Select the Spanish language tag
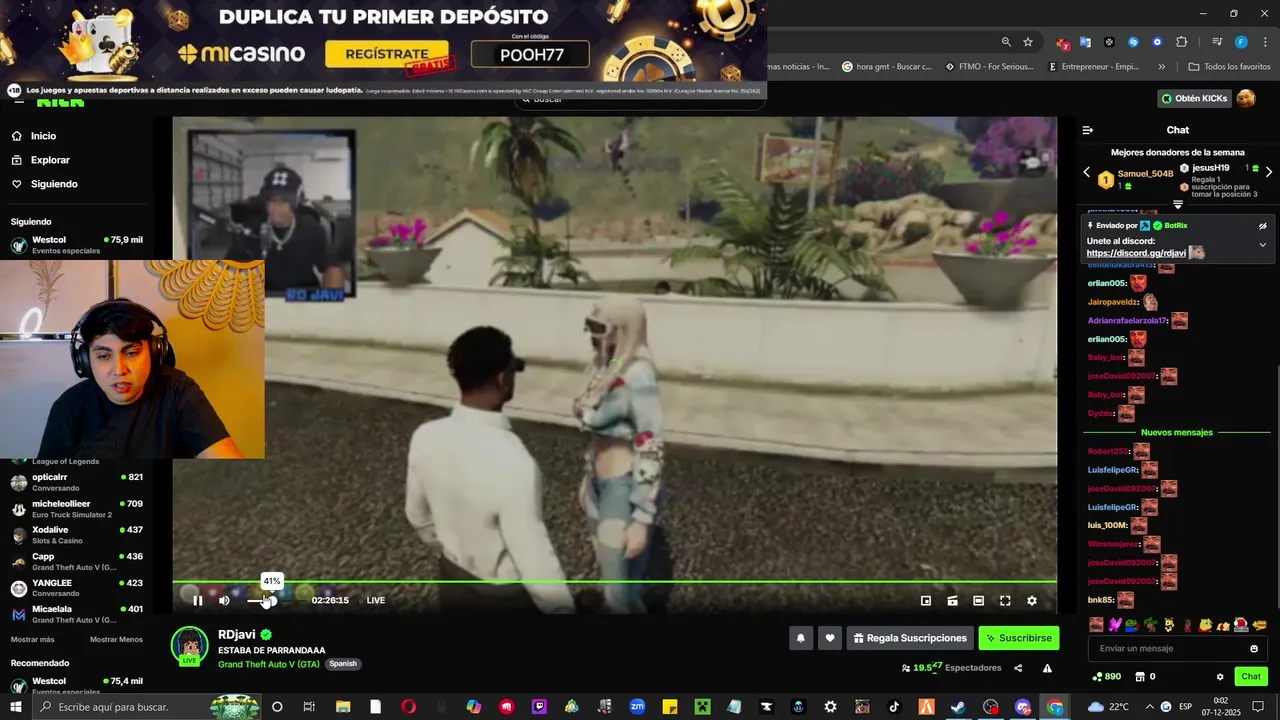This screenshot has width=1280, height=720. pyautogui.click(x=343, y=664)
